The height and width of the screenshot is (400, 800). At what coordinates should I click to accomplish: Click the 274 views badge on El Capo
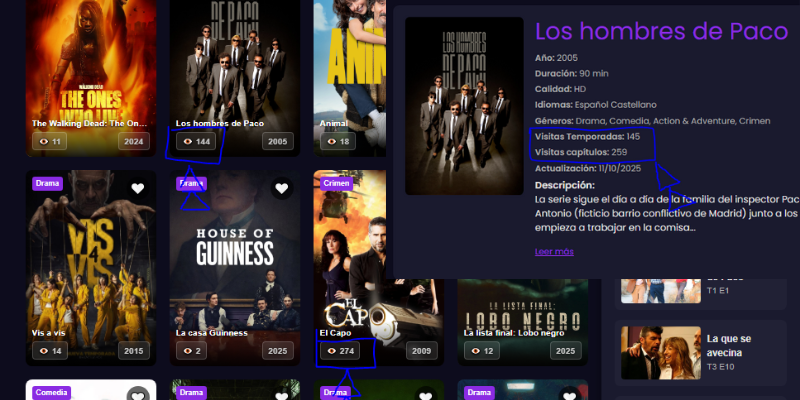tap(340, 351)
